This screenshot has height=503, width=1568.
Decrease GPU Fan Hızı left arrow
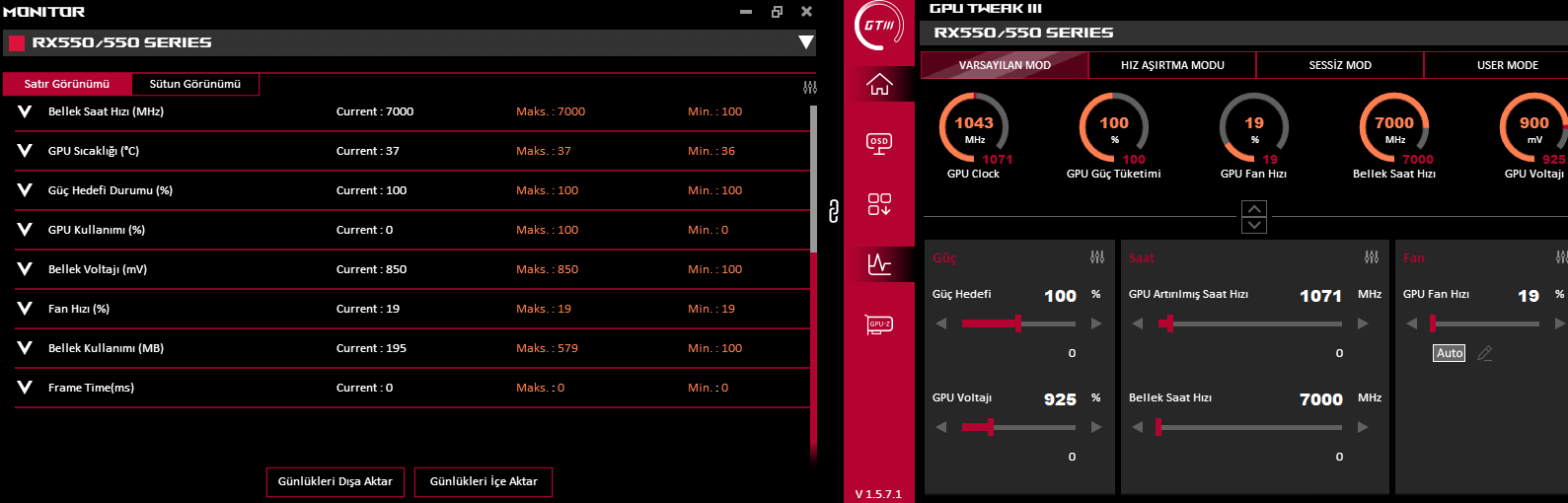coord(1412,323)
